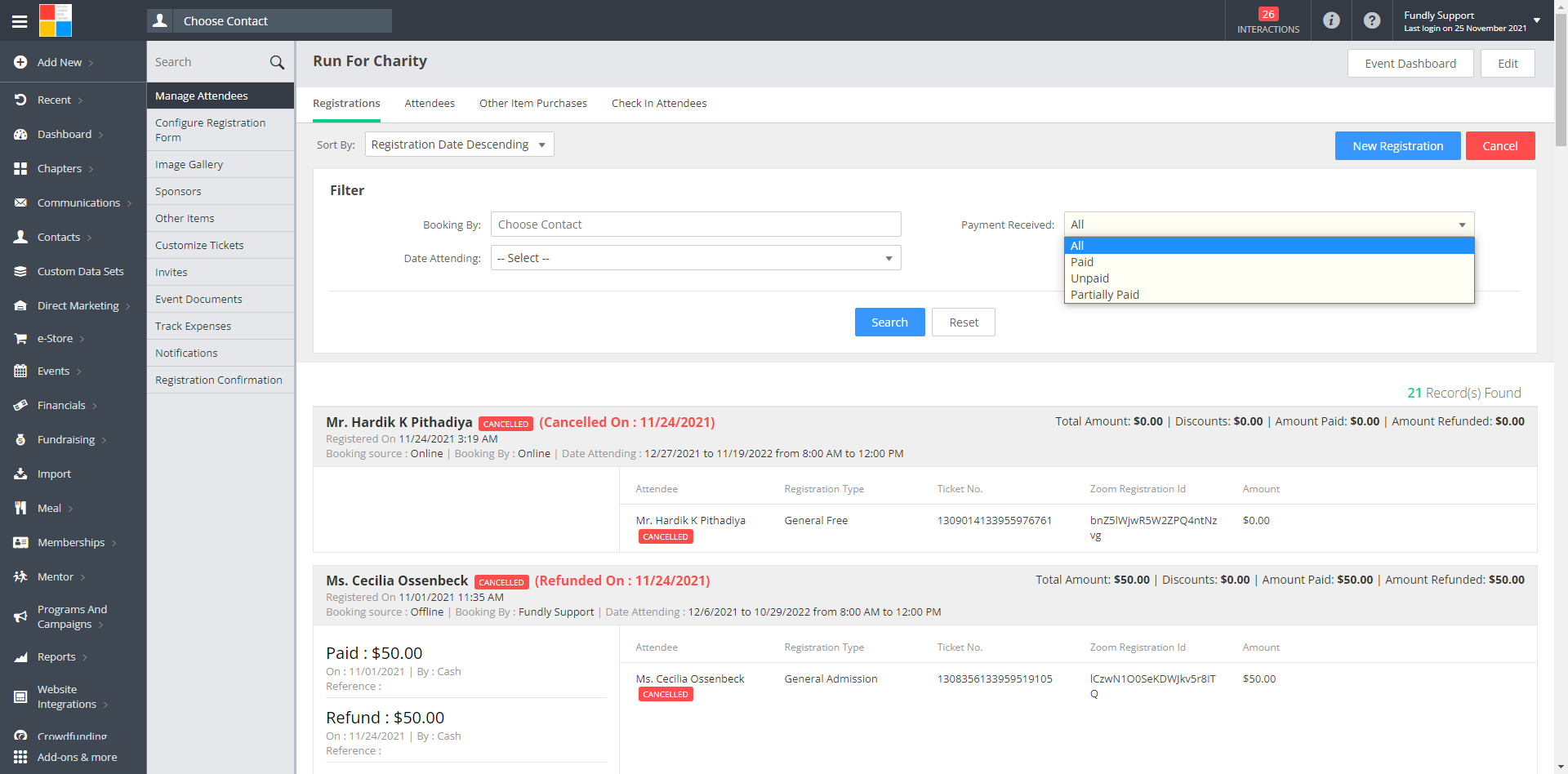1568x774 pixels.
Task: Open the Sort By dropdown
Action: 459,145
